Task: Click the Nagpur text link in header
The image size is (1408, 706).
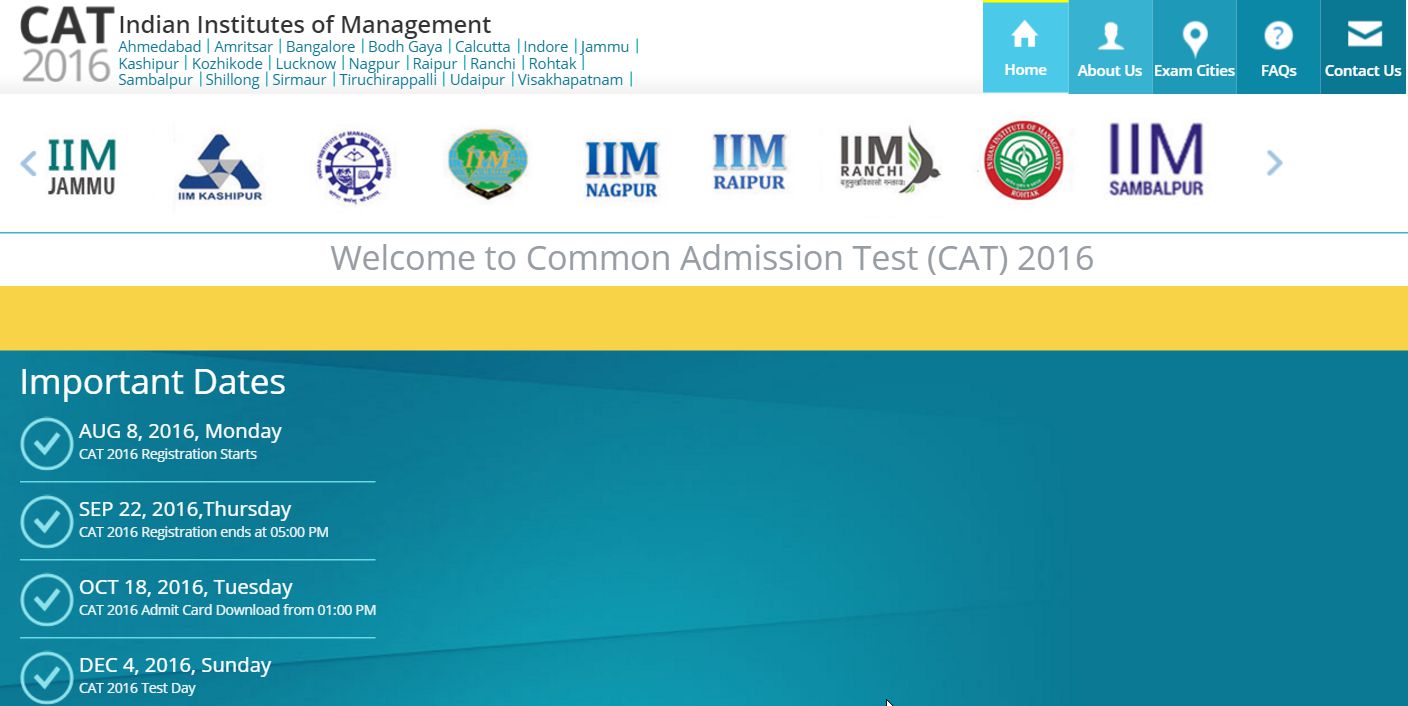Action: coord(374,63)
